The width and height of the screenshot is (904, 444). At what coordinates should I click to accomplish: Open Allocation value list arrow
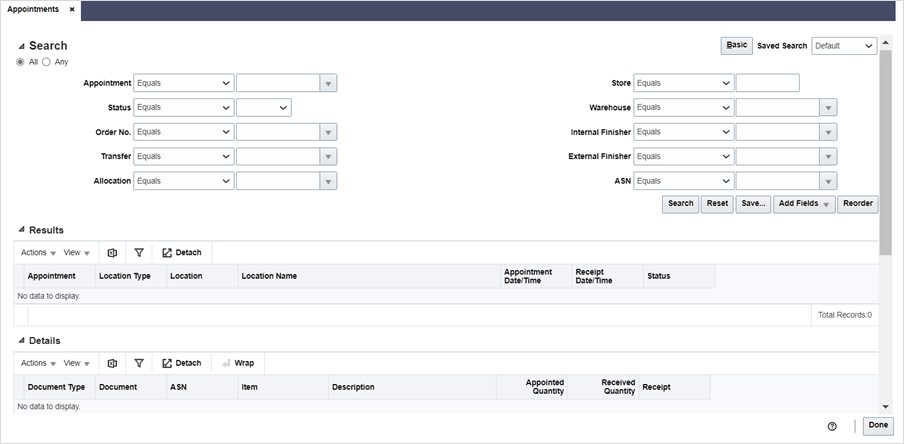pyautogui.click(x=328, y=181)
